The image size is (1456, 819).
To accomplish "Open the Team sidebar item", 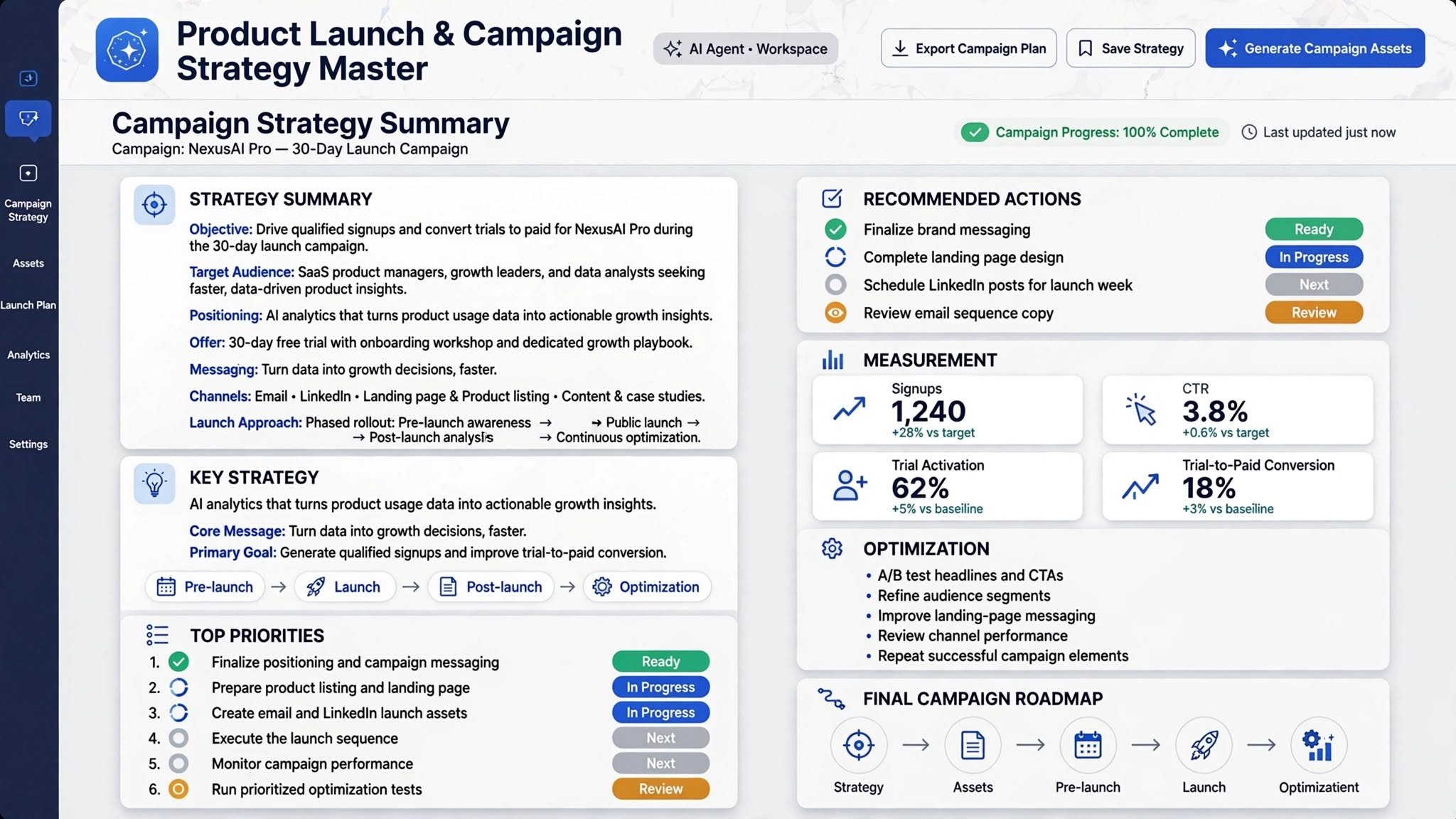I will [x=28, y=397].
